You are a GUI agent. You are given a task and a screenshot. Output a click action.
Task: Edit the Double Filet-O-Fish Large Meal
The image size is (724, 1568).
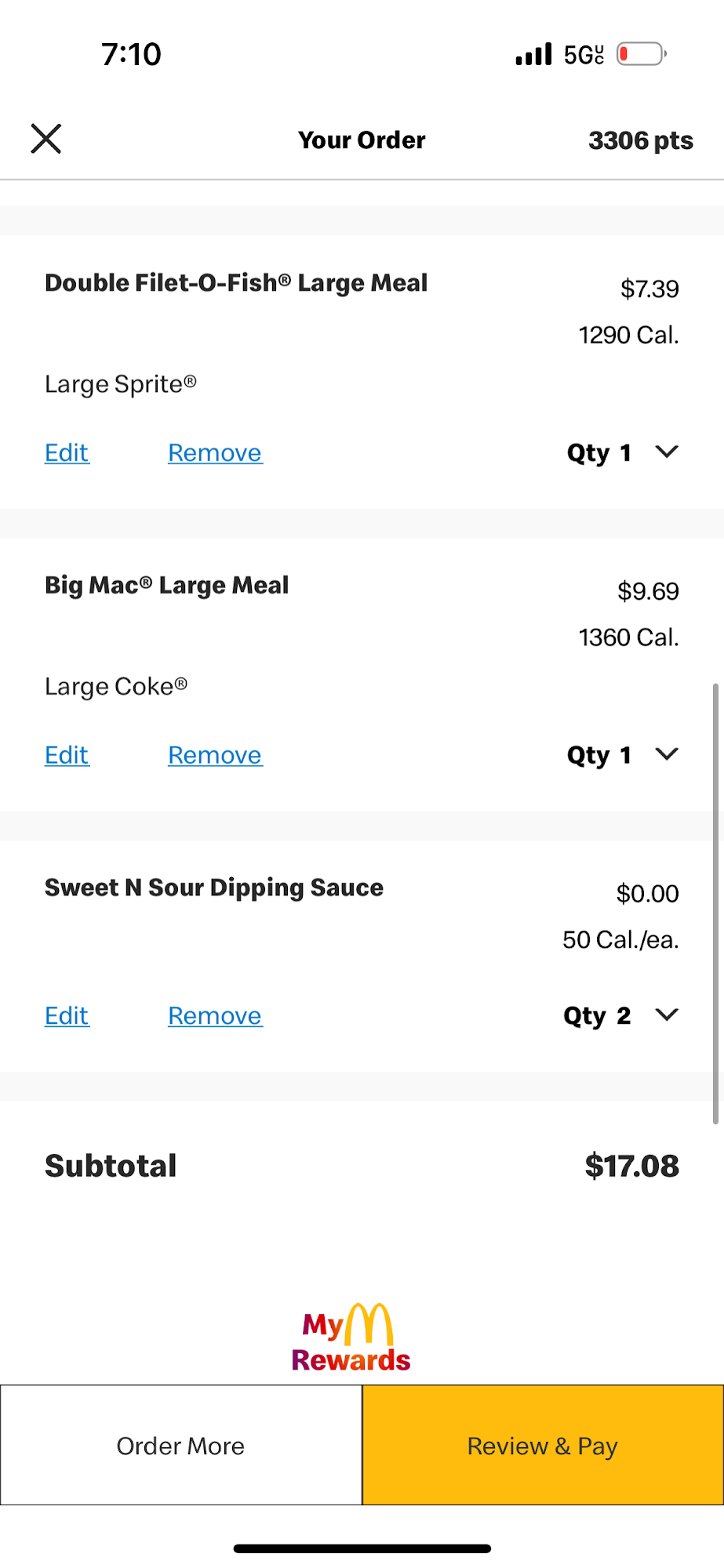pyautogui.click(x=67, y=452)
